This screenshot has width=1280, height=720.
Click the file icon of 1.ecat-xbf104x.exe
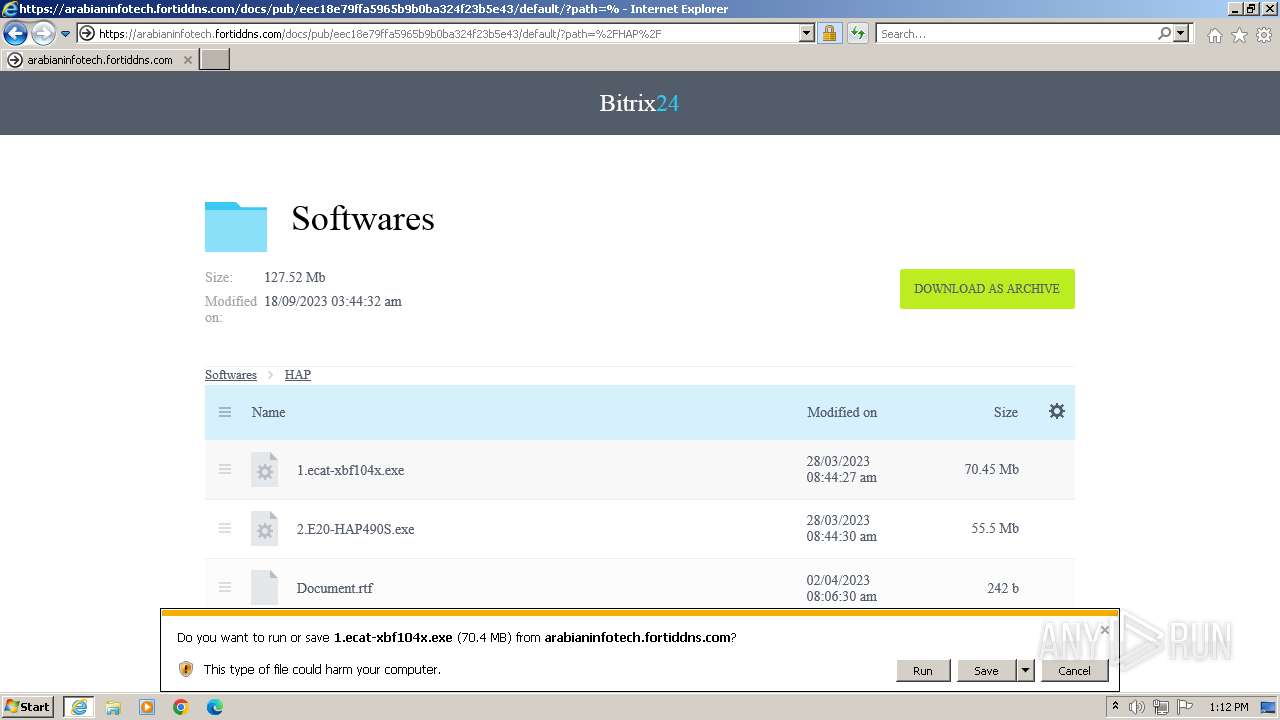(264, 470)
